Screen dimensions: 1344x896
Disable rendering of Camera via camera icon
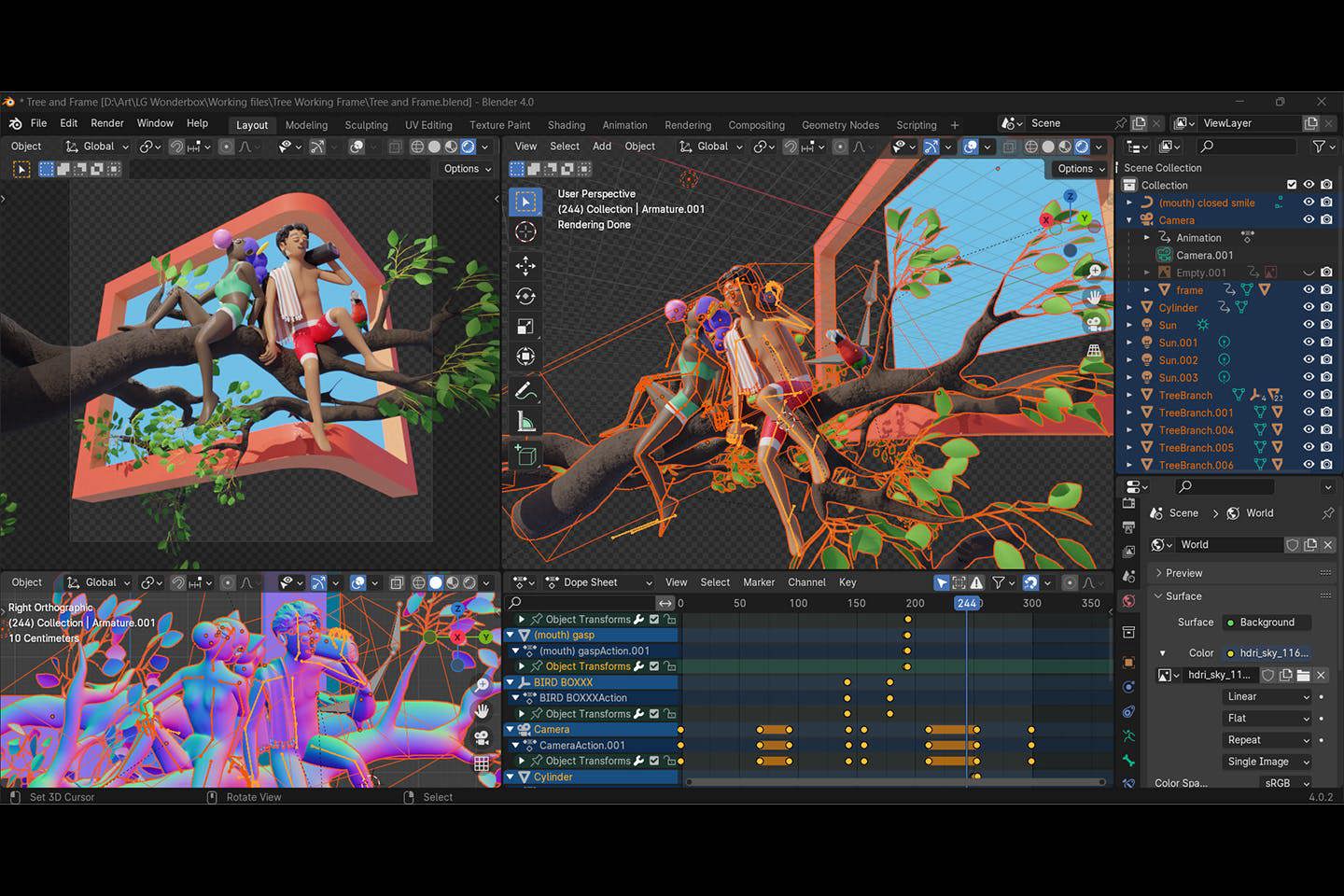tap(1326, 220)
